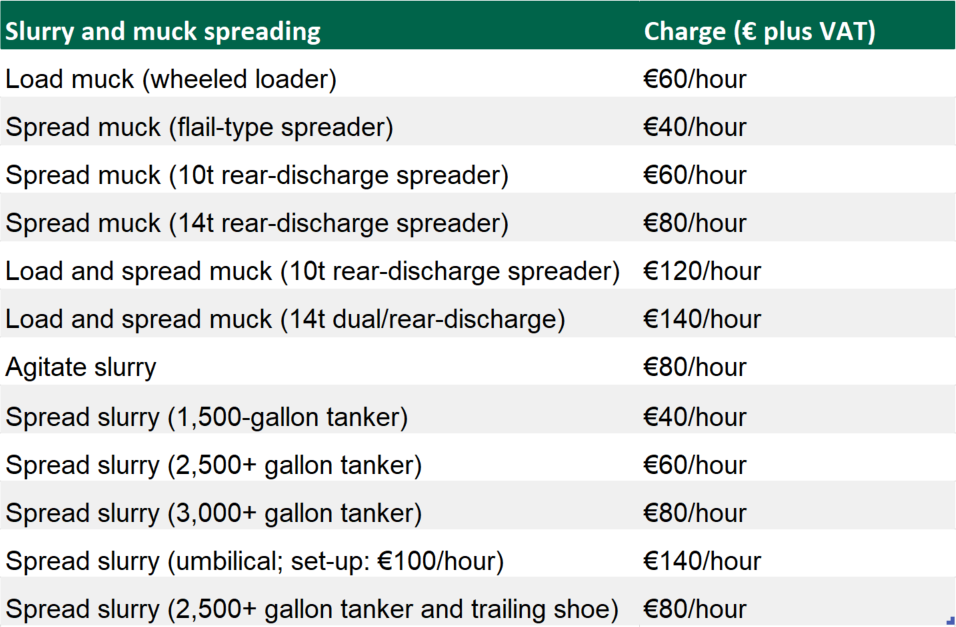Click 'Spread muck (14t rear-discharge spreader)' cell
Screen dimensions: 956x627
tap(257, 224)
